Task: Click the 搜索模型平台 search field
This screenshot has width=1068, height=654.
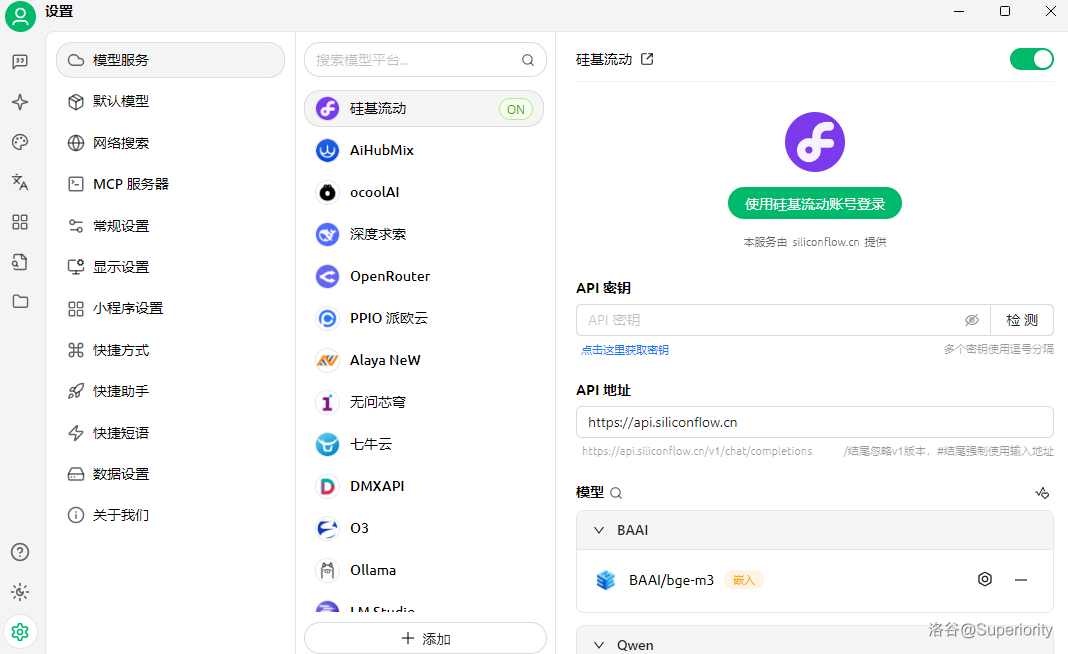Action: click(415, 60)
